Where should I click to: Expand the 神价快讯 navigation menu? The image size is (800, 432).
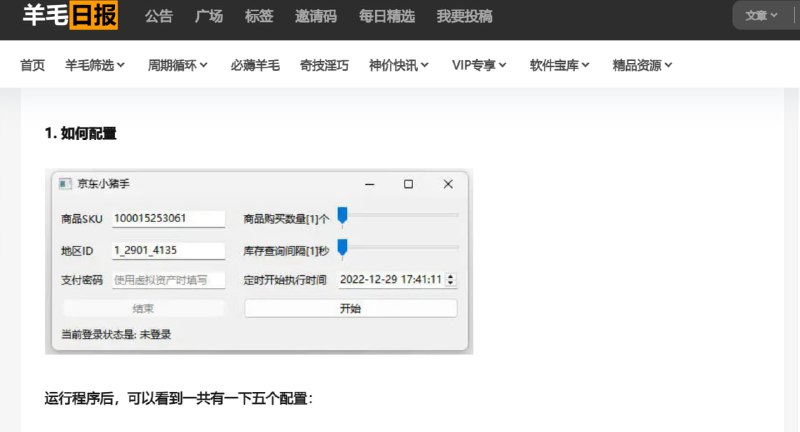[398, 65]
